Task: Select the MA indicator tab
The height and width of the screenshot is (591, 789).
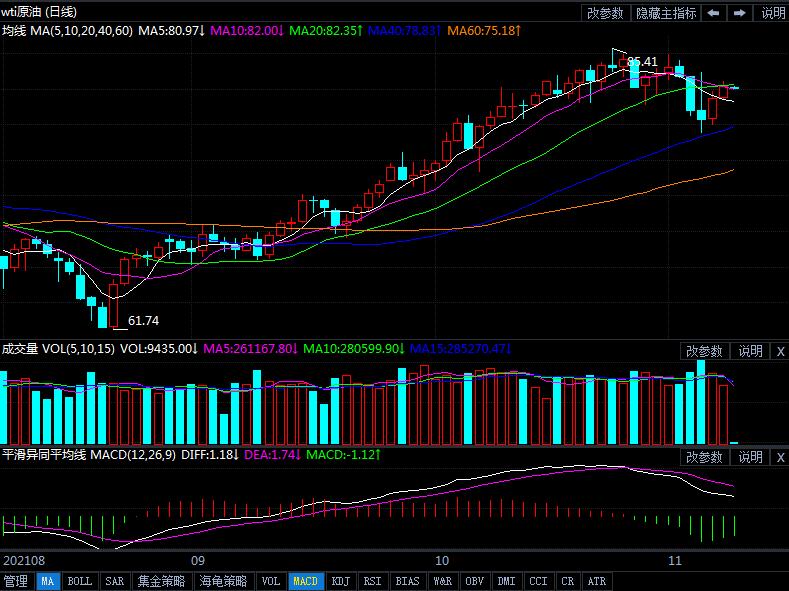Action: 48,581
